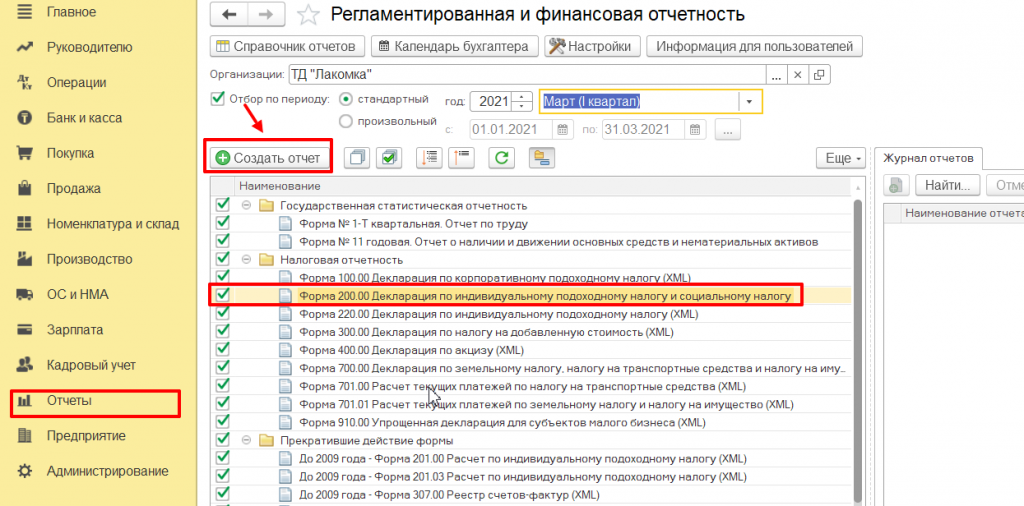Click the 'Организация' input field

[525, 74]
